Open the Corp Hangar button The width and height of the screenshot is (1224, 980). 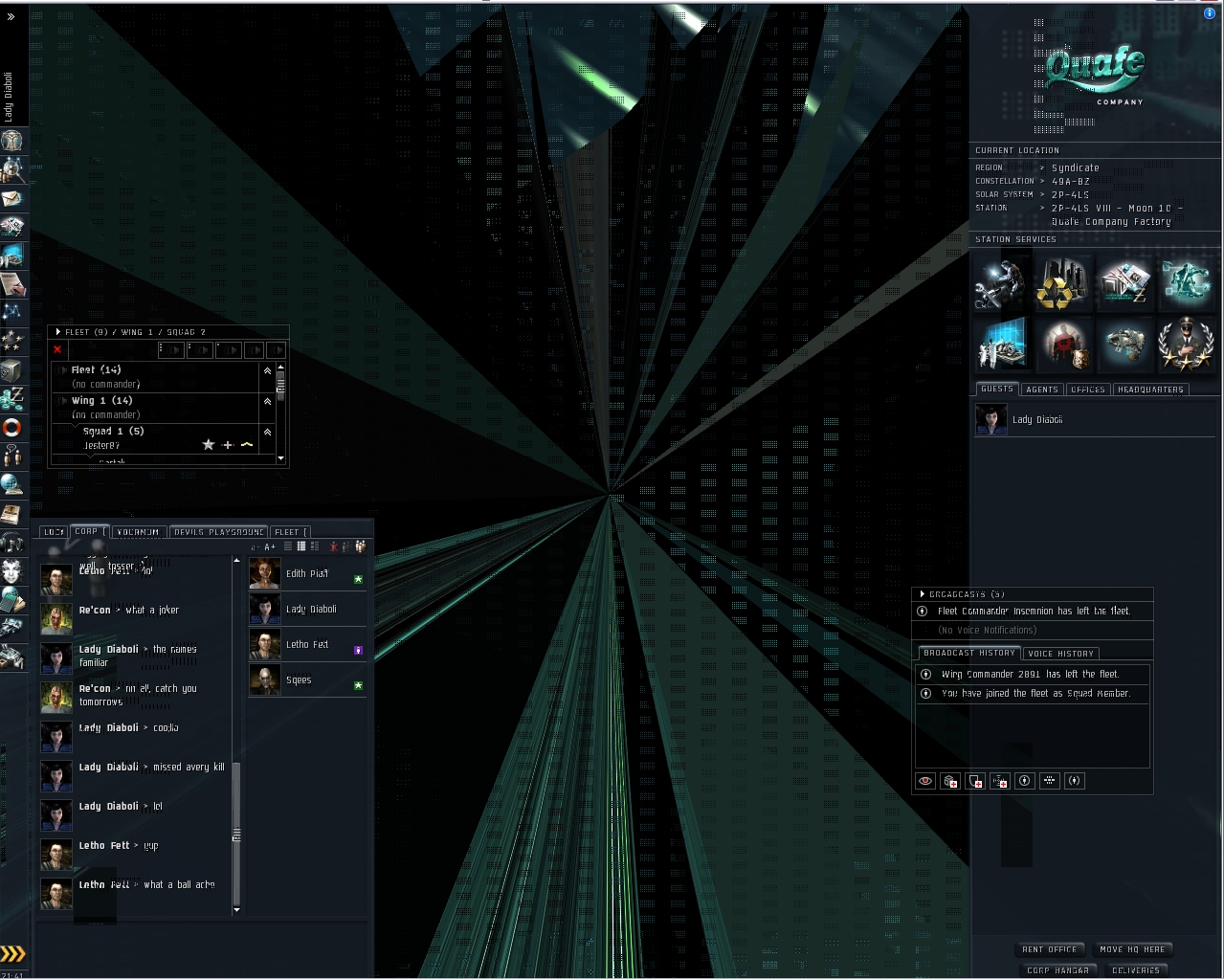1057,970
